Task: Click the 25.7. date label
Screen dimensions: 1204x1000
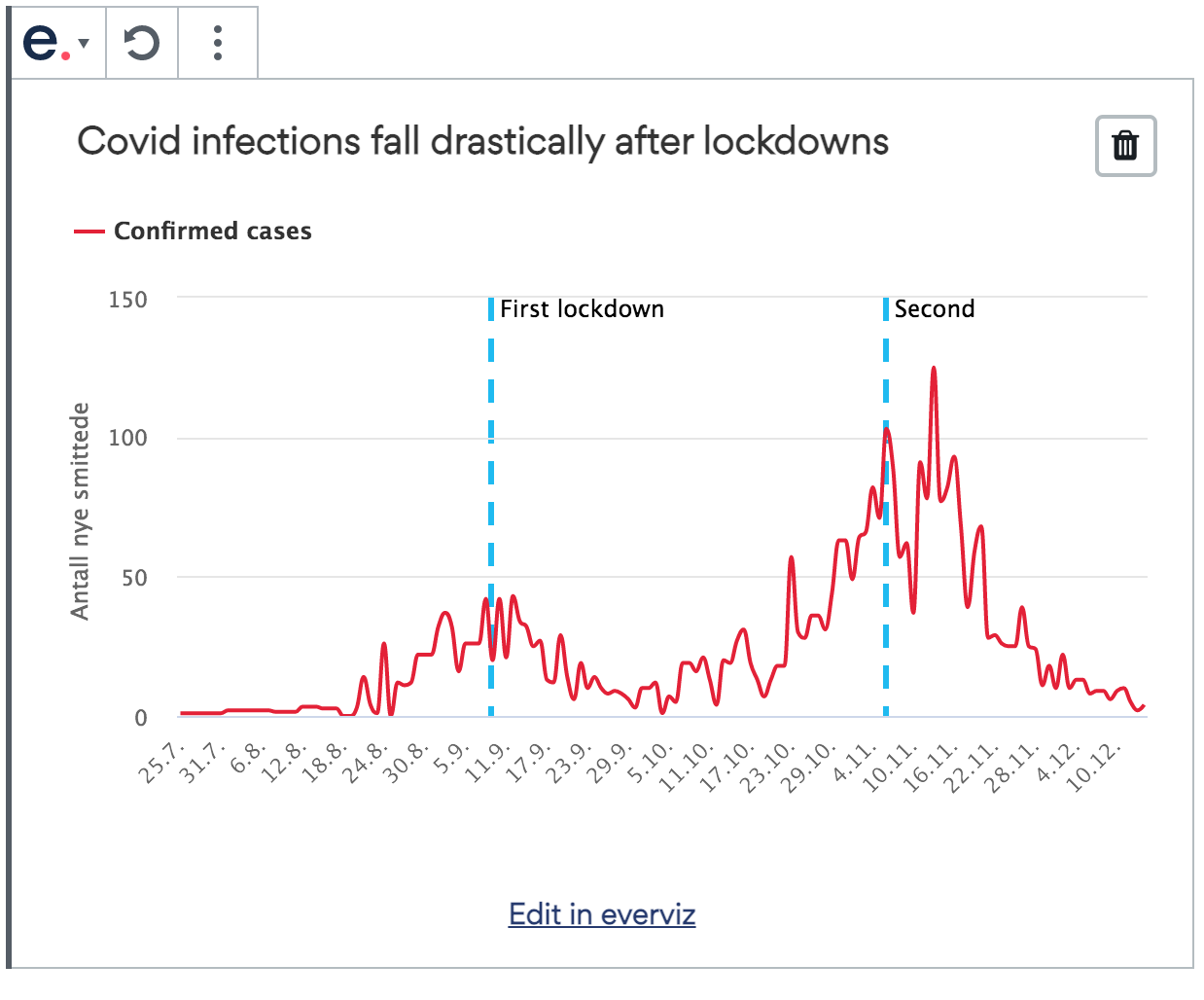Action: 161,763
